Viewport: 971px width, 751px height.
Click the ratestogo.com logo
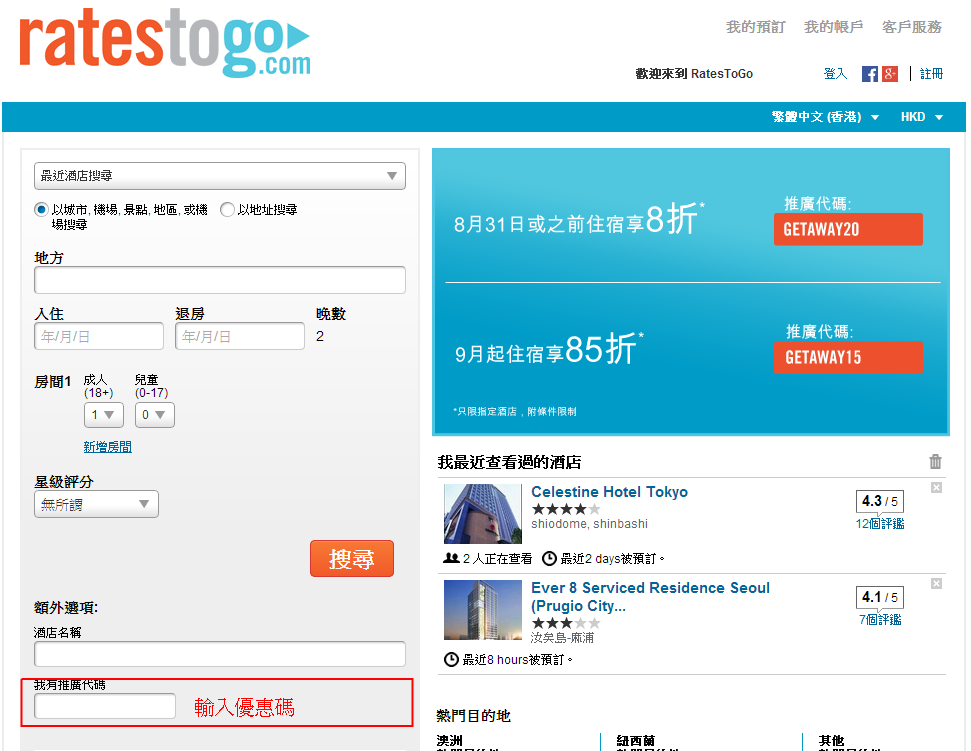click(x=165, y=43)
